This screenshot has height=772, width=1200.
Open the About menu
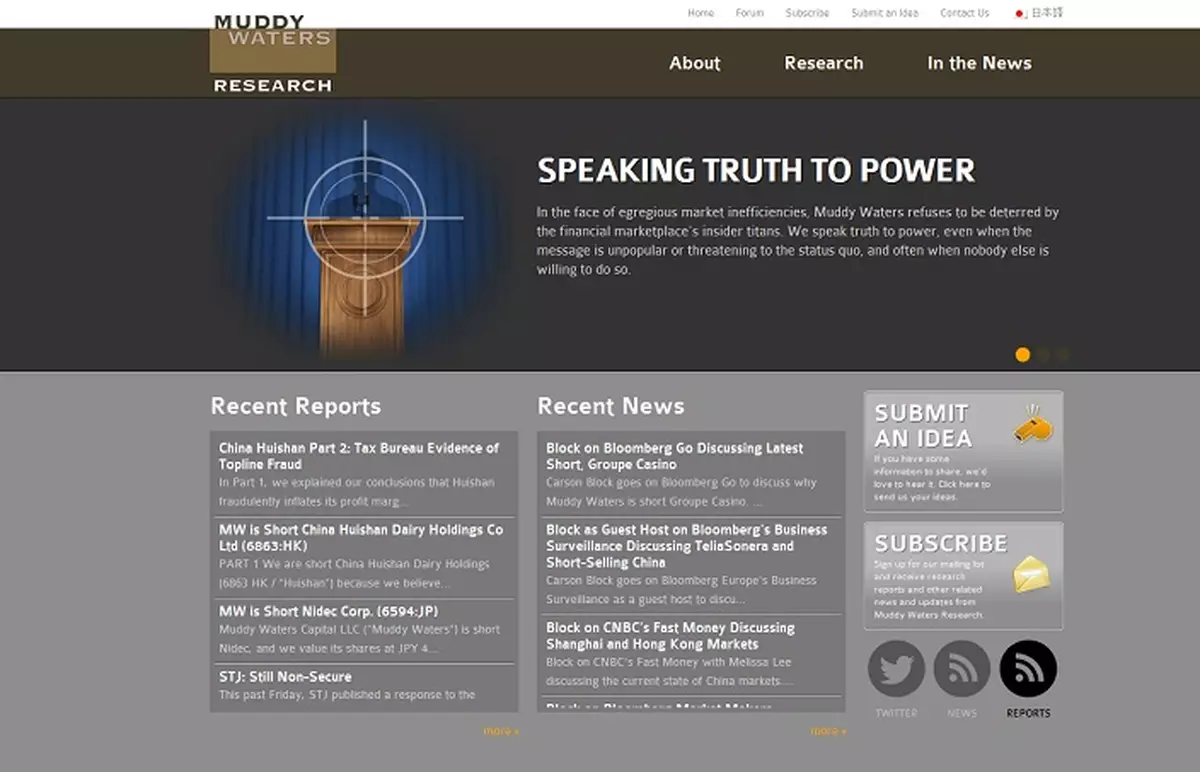694,63
